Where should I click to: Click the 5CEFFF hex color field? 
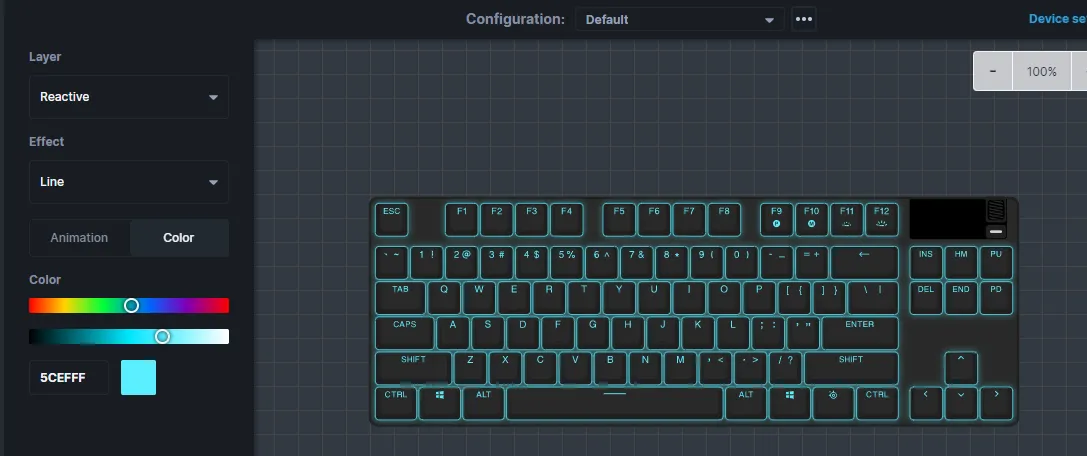point(69,378)
